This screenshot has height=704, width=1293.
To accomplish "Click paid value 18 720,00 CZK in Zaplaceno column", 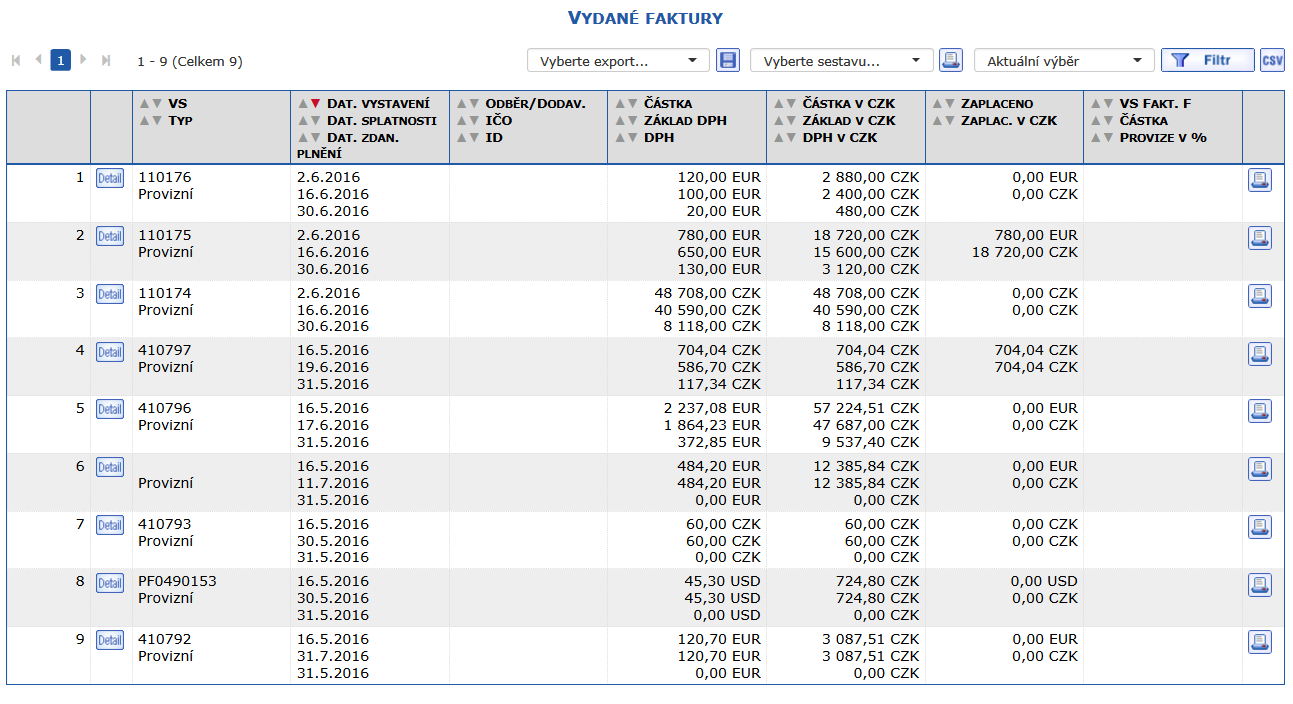I will [1025, 252].
